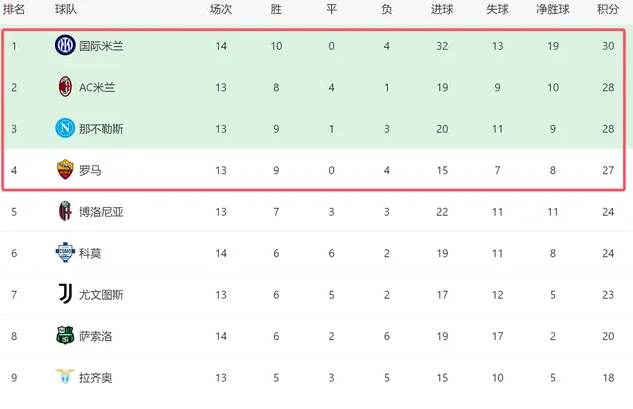Click the Napoli club crest
Image resolution: width=633 pixels, height=409 pixels.
(65, 128)
